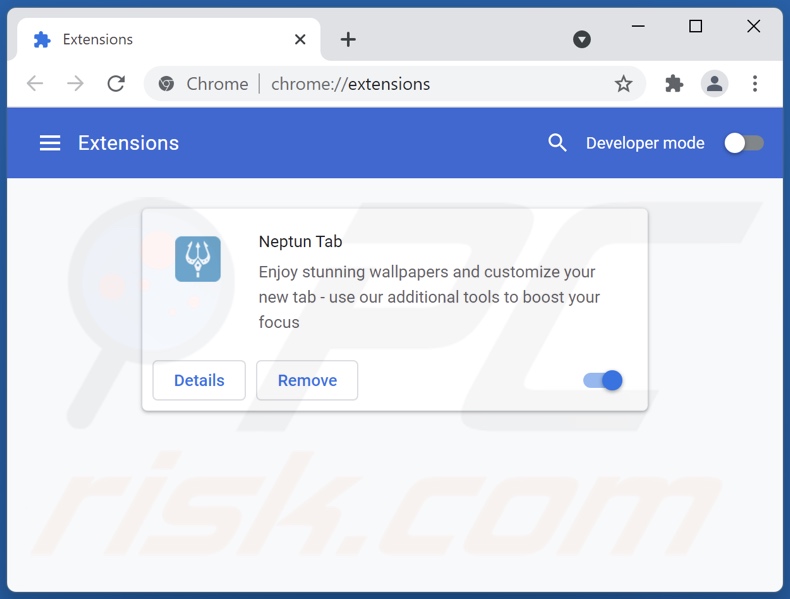Click the Developer mode label
Image resolution: width=790 pixels, height=599 pixels.
(645, 143)
